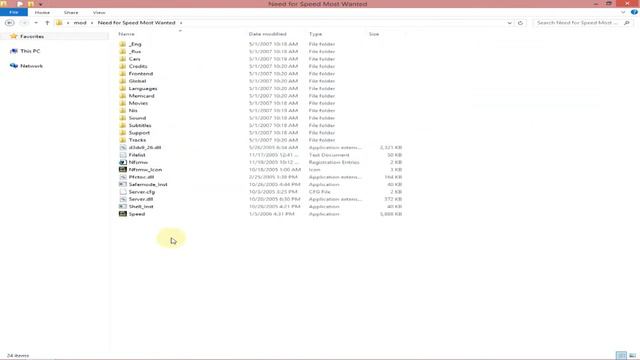Sort by the Name column header

(x=127, y=34)
